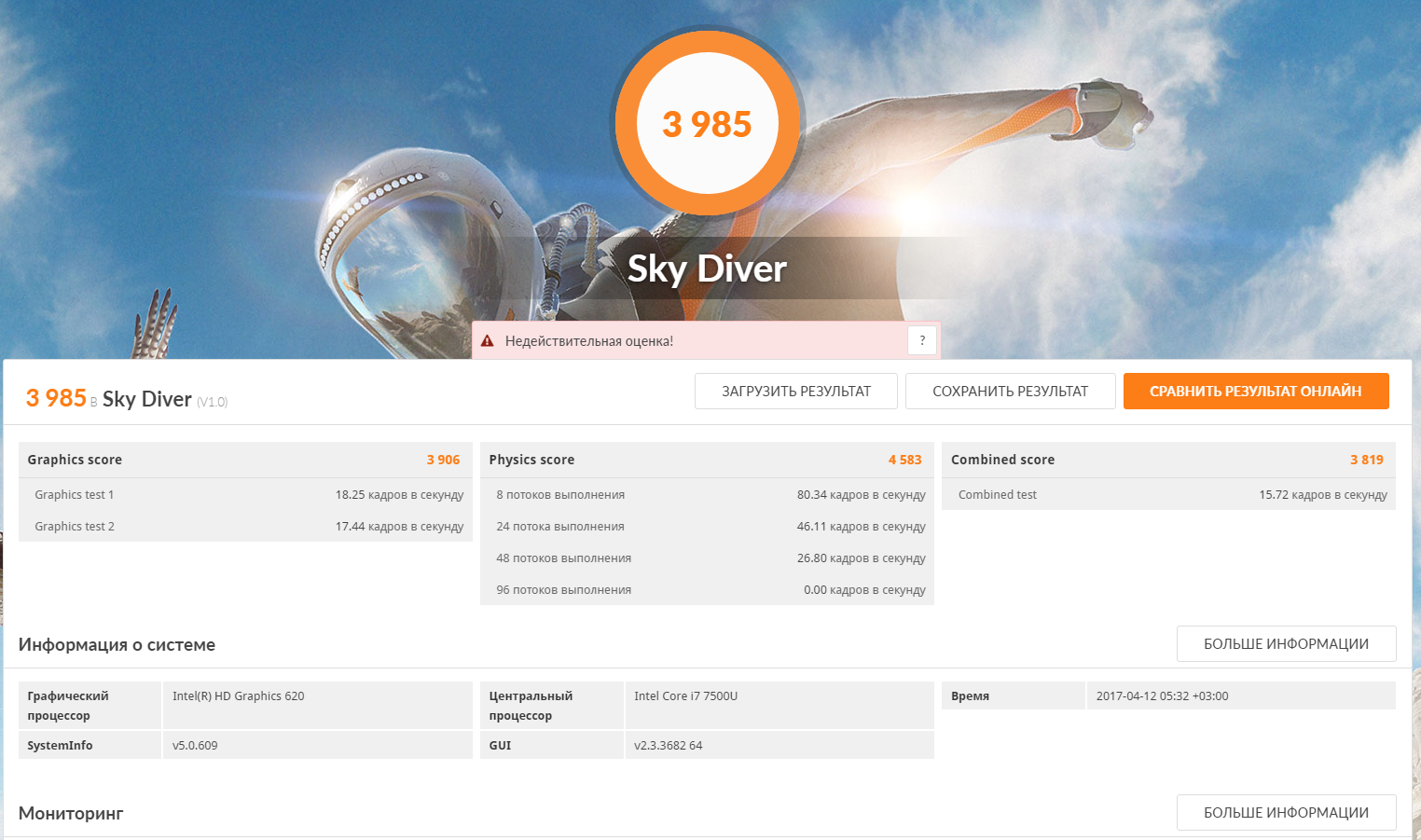The height and width of the screenshot is (840, 1421).
Task: Select Intel Core i7 7500U value
Action: click(x=685, y=696)
